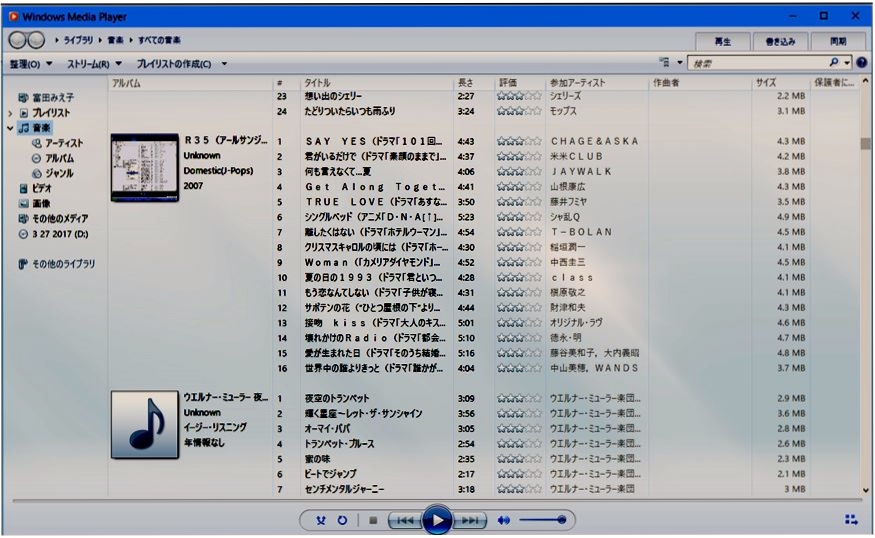The height and width of the screenshot is (538, 875).
Task: Switch to the 再生 tab
Action: pos(722,41)
